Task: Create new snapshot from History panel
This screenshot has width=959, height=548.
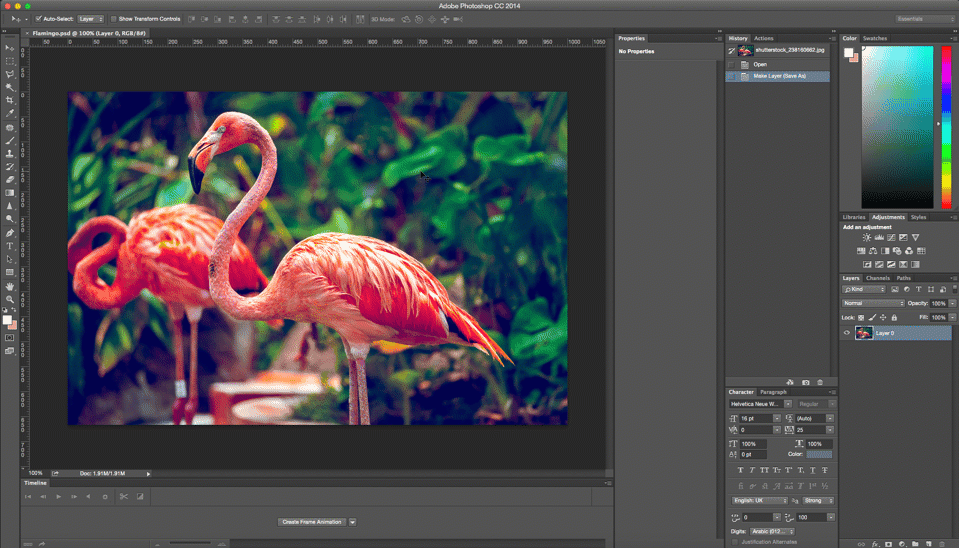Action: click(806, 382)
